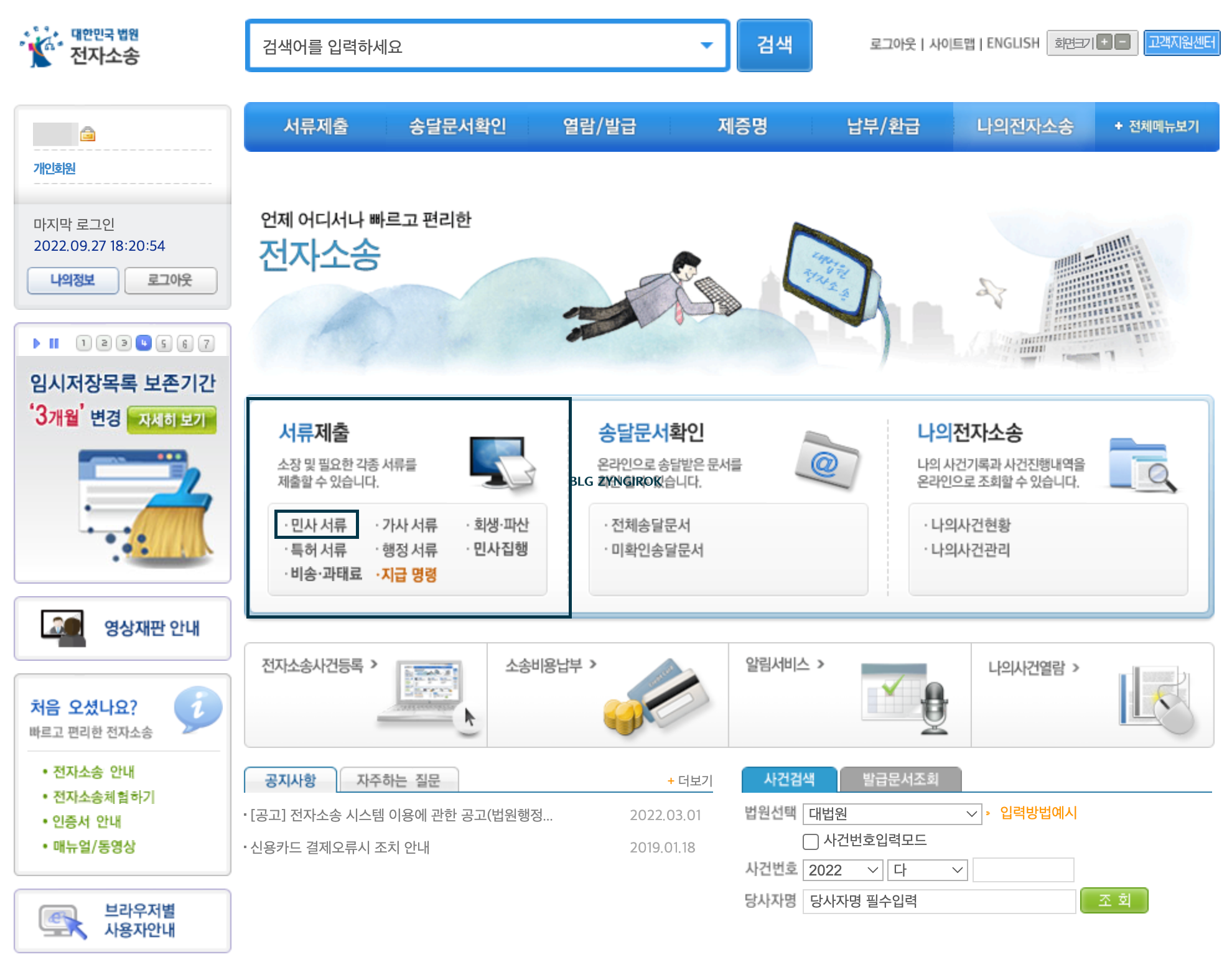1232x962 pixels.
Task: Click the 자세히 보기 link
Action: [x=173, y=419]
